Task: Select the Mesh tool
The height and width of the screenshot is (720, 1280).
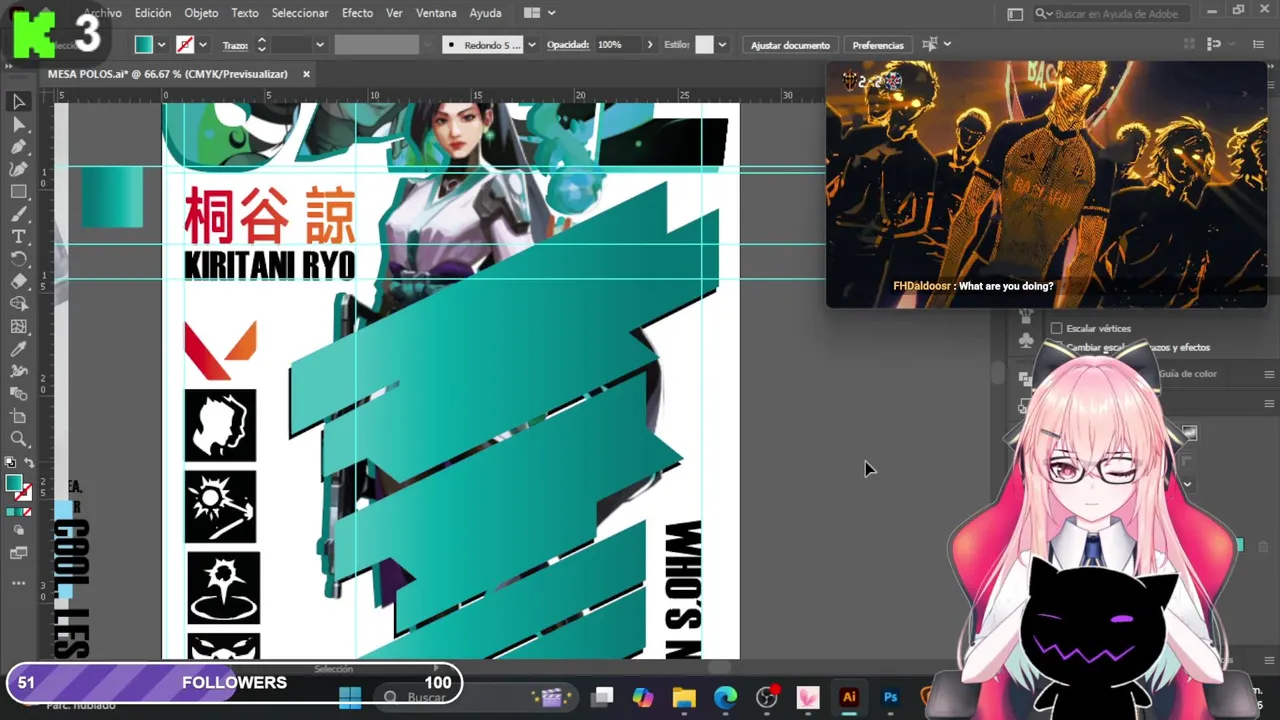Action: (x=18, y=327)
